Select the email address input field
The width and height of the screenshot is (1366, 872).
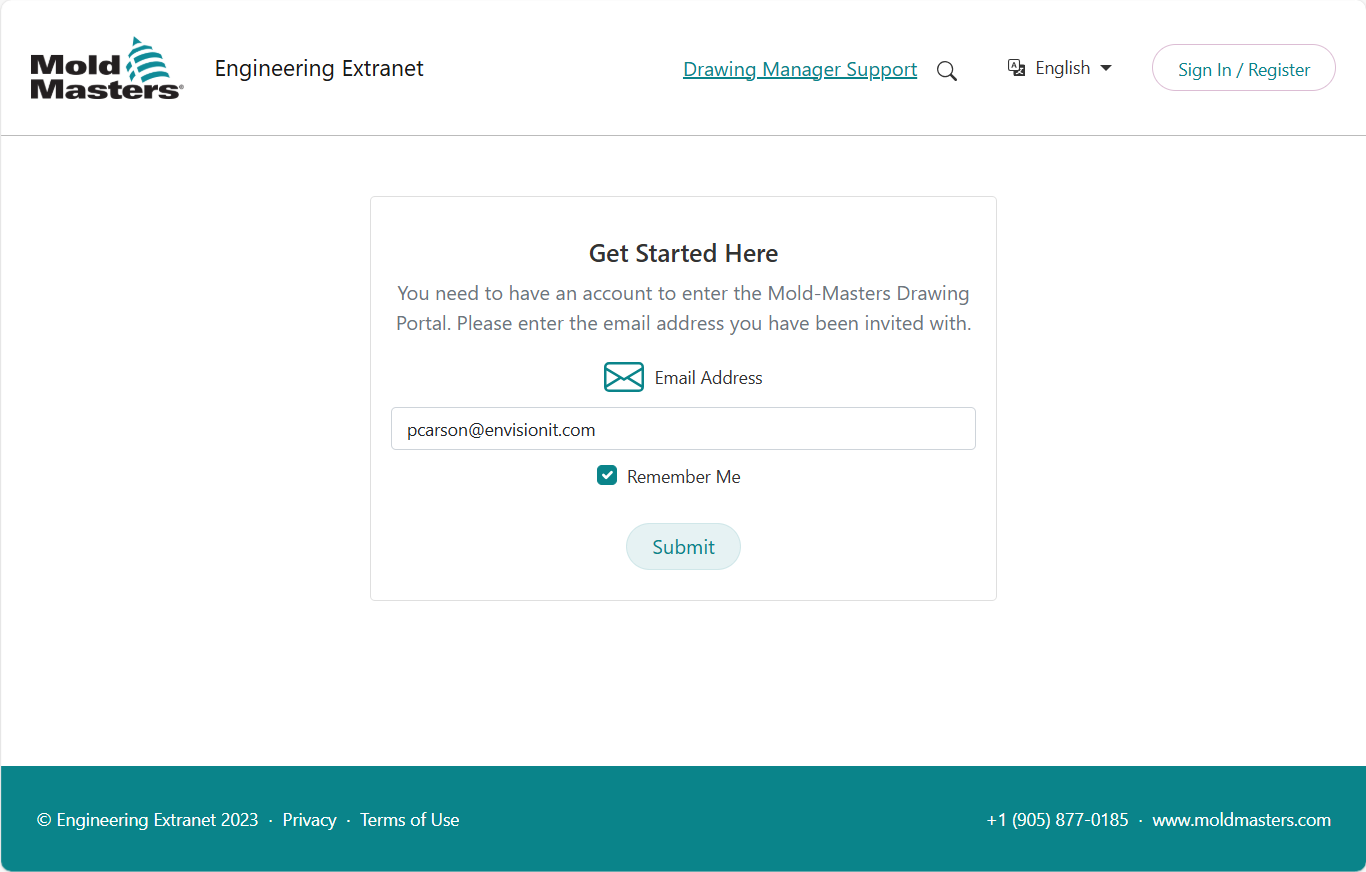click(x=683, y=428)
